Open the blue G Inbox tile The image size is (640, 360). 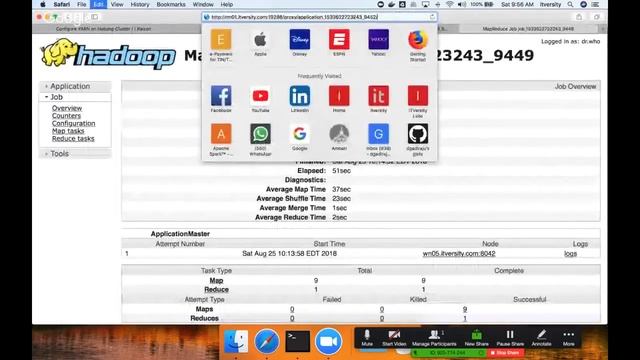tap(378, 134)
